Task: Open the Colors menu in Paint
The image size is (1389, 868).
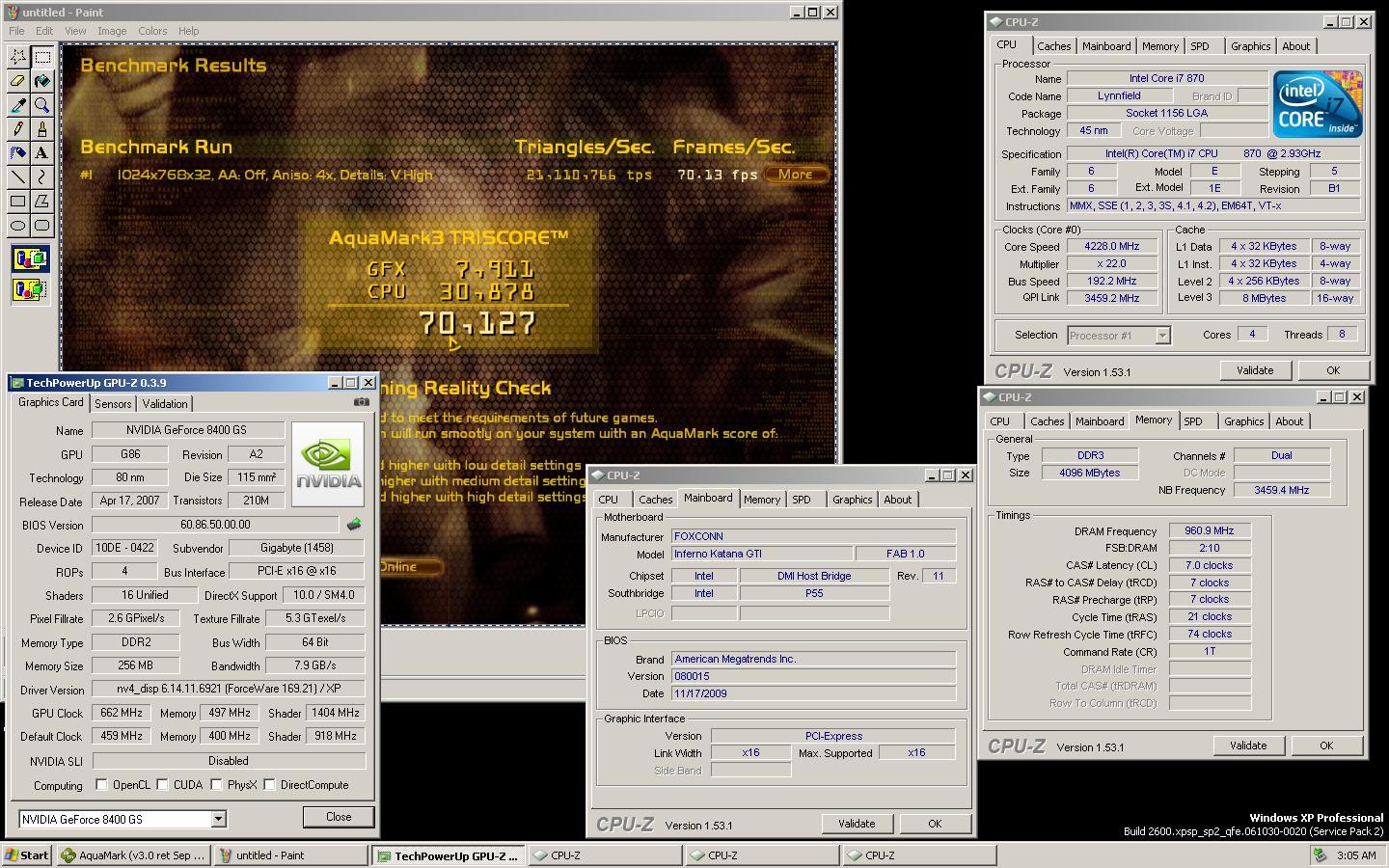Action: pyautogui.click(x=152, y=31)
